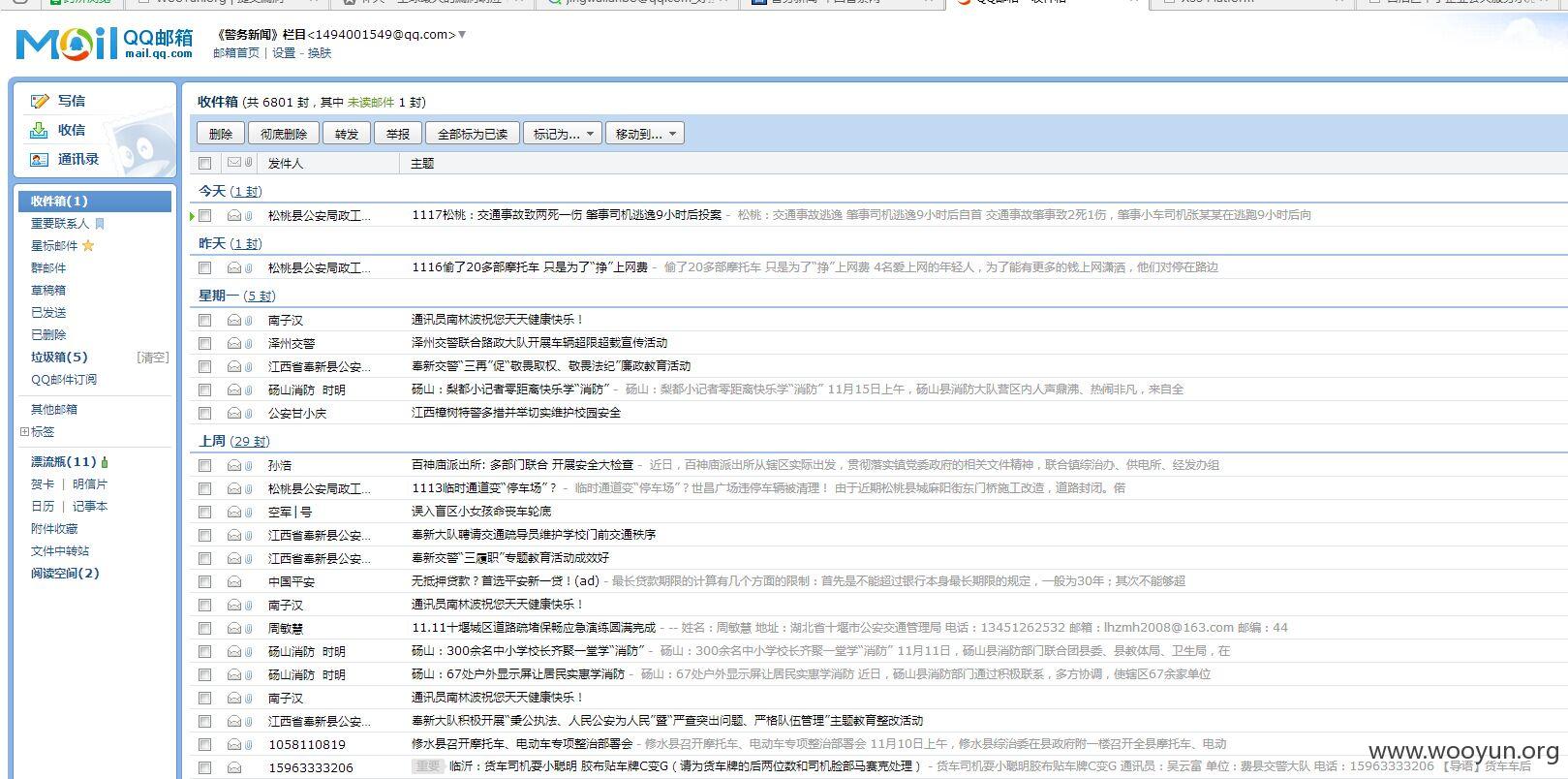Image resolution: width=1568 pixels, height=779 pixels.
Task: Check the box for 15963333206 email
Action: click(x=204, y=767)
